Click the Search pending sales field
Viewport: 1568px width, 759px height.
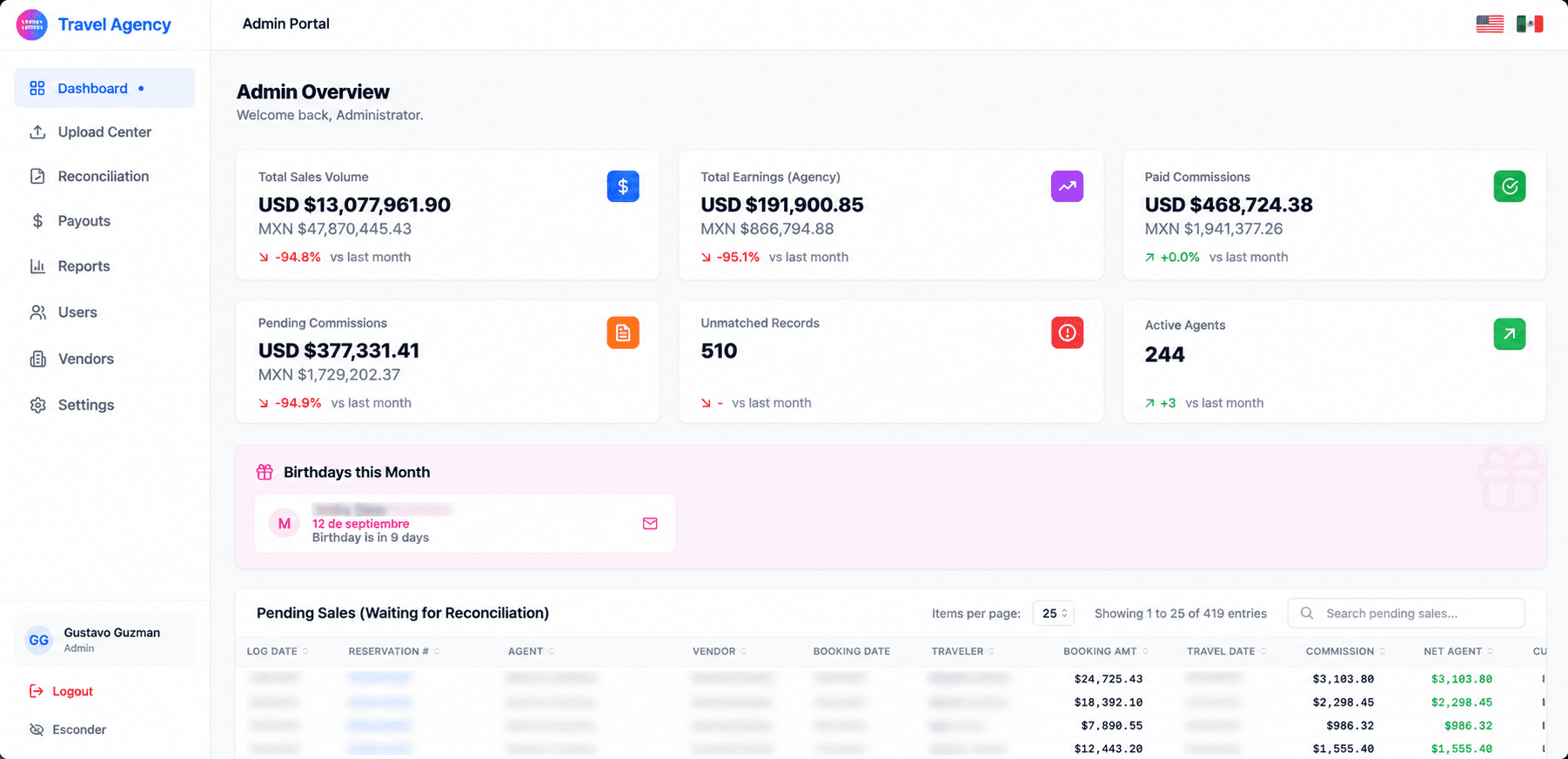tap(1406, 614)
